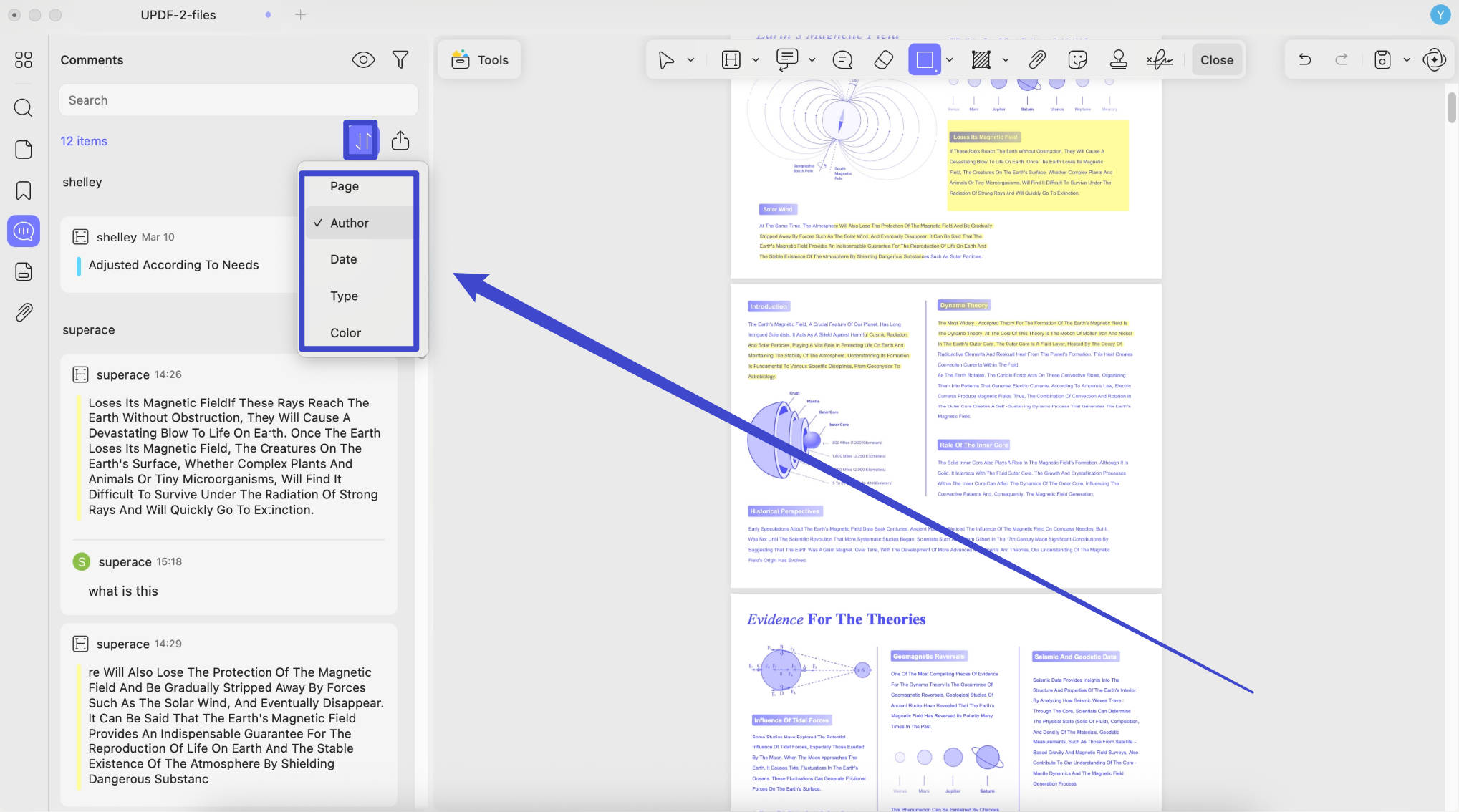
Task: Open the sticker tool
Action: click(1077, 60)
